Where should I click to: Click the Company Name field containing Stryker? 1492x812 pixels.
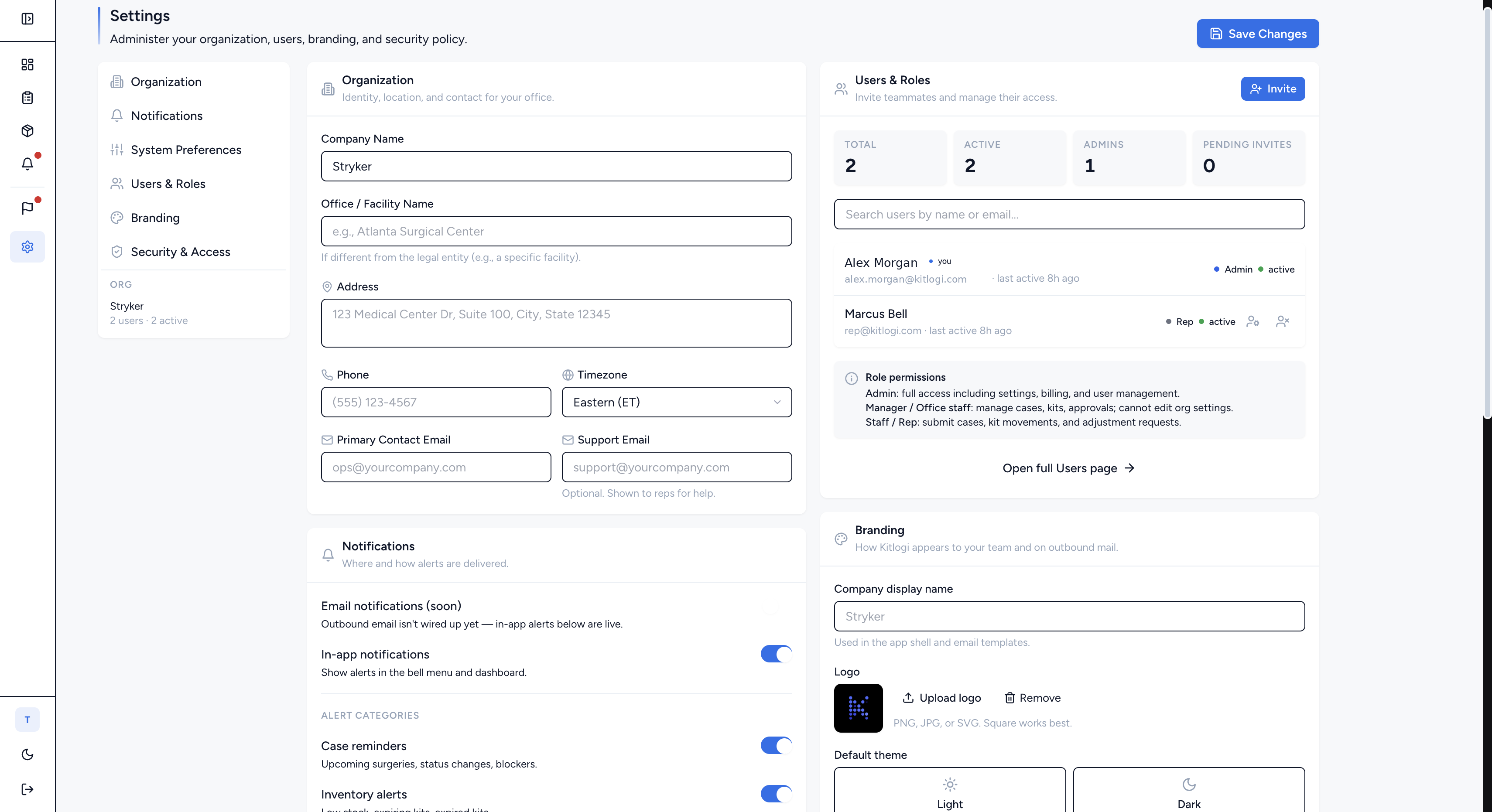click(556, 166)
